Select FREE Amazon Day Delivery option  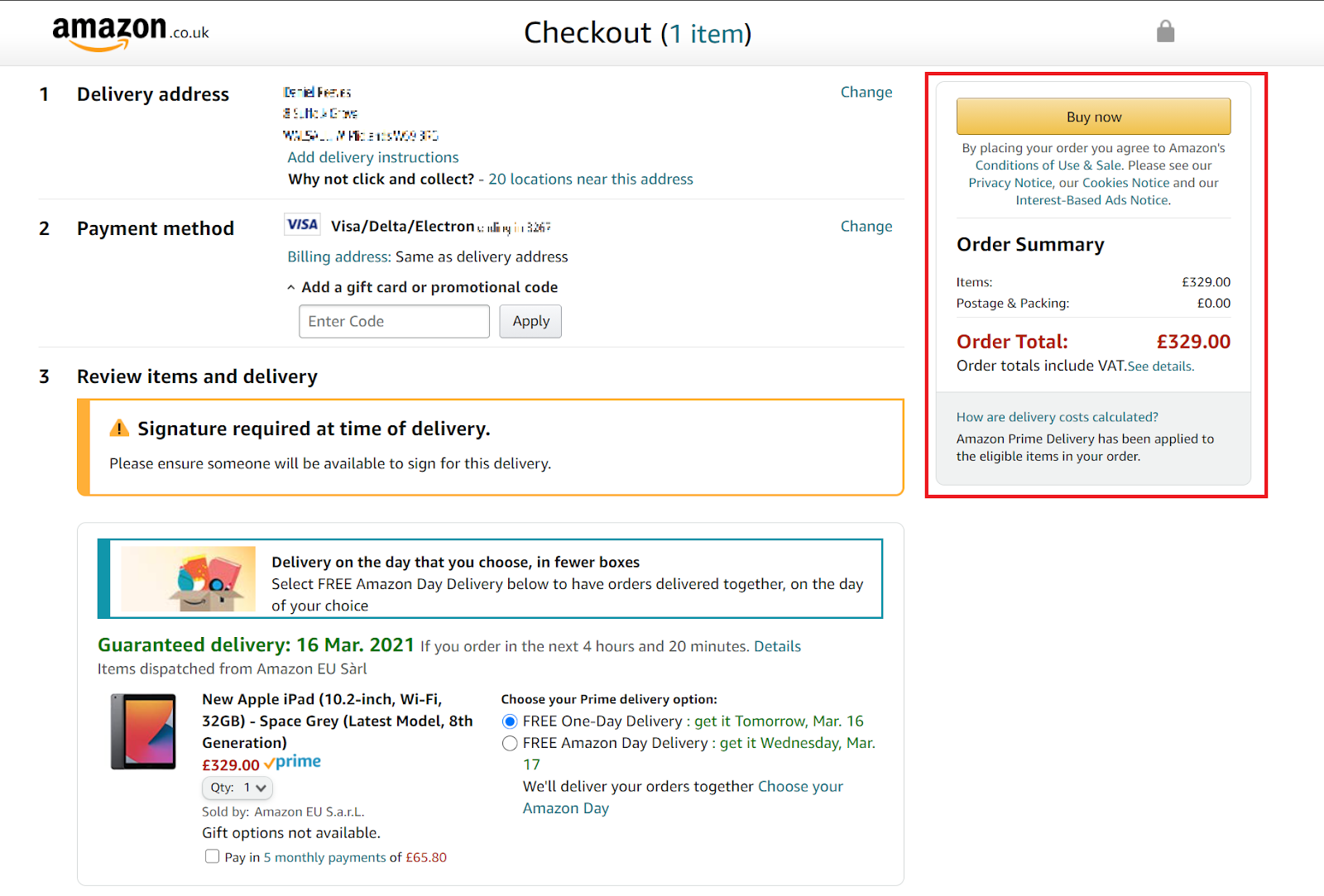point(510,743)
